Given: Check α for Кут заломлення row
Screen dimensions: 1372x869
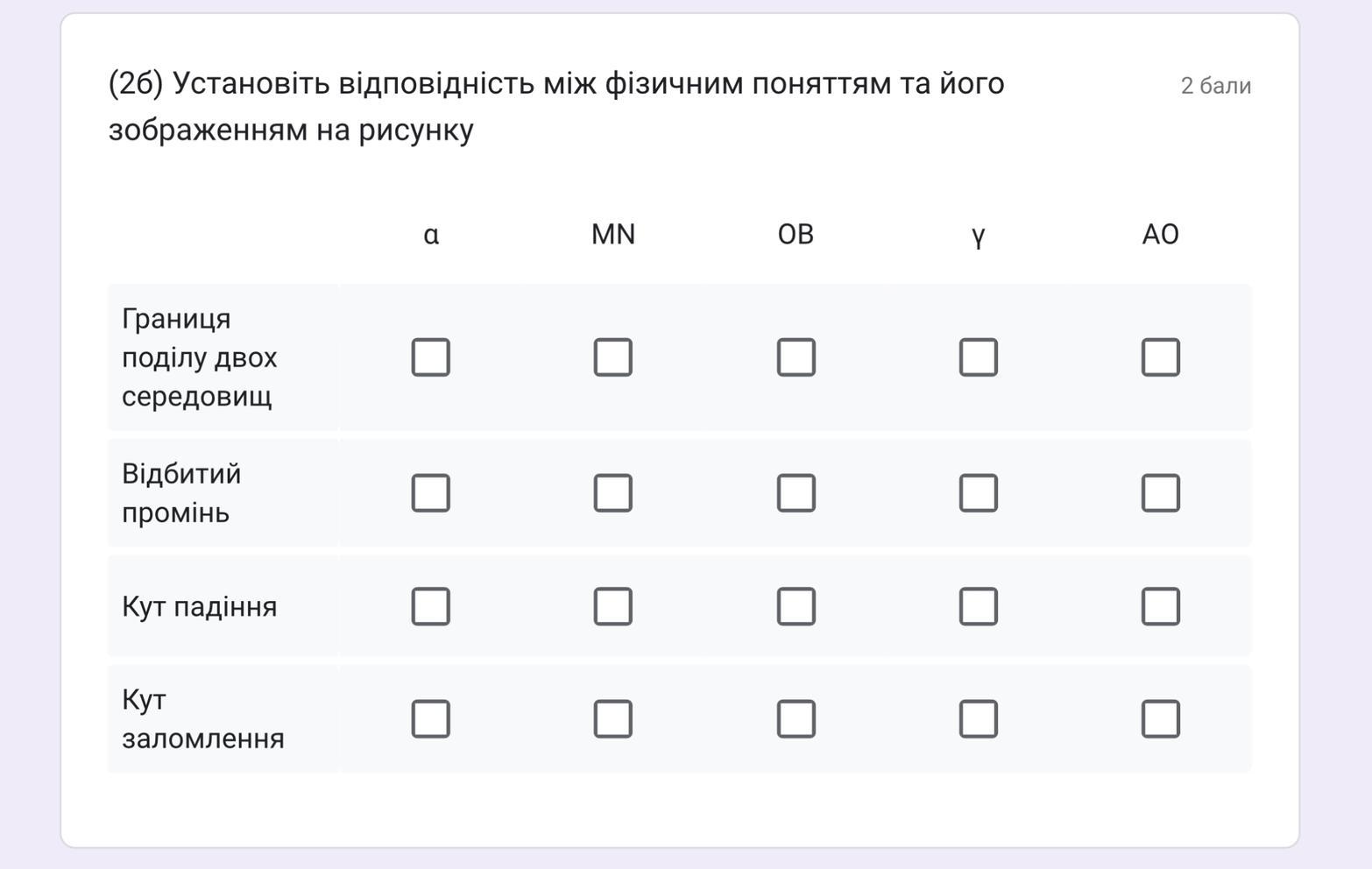Looking at the screenshot, I should (x=431, y=719).
